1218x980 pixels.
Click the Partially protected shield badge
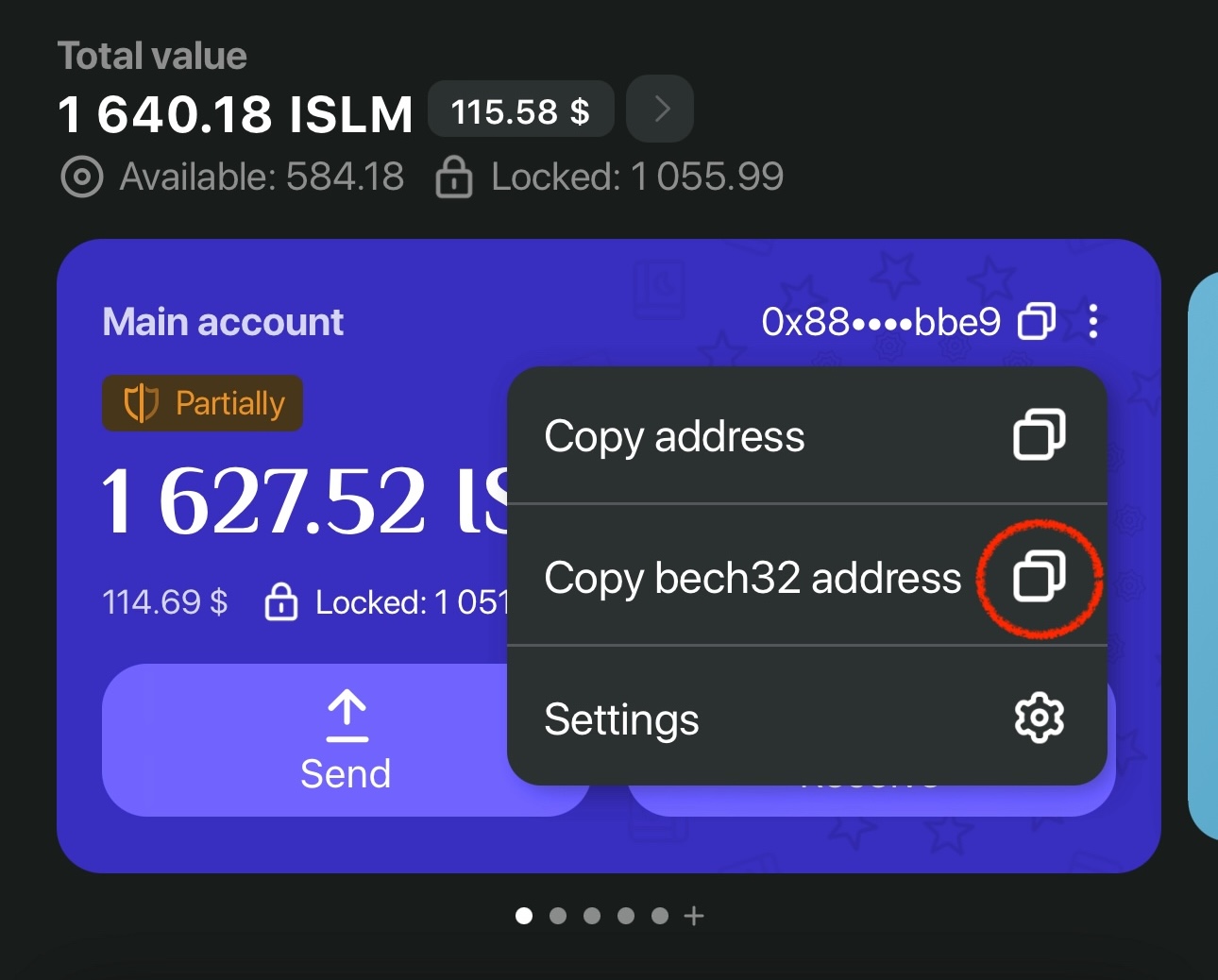(202, 403)
